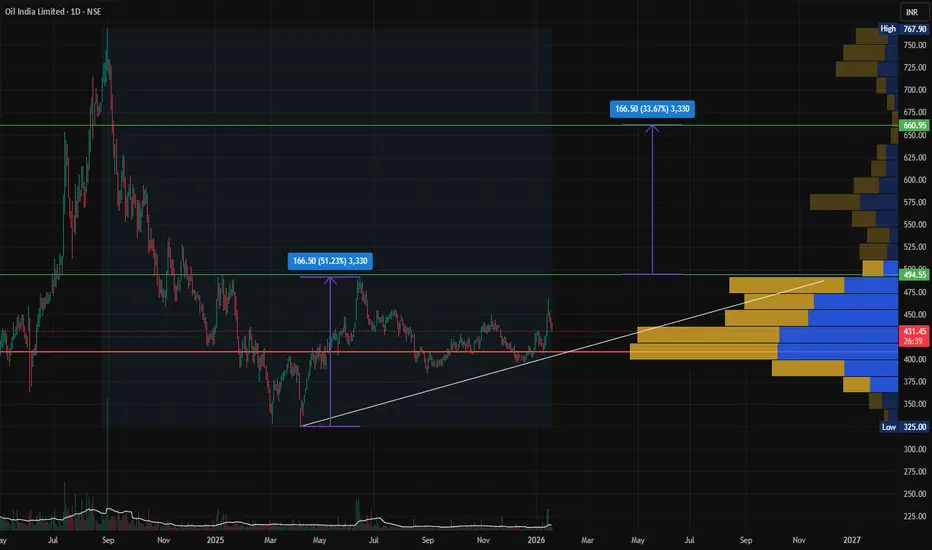Click the 300.00 price axis value
932x550 pixels.
(915, 450)
